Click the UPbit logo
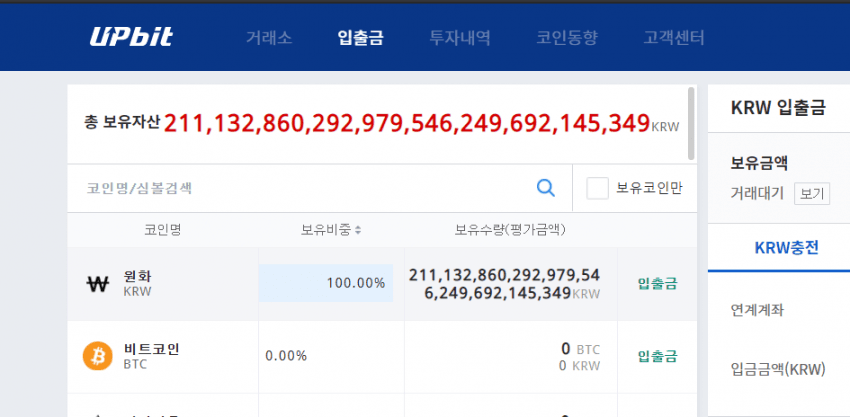 tap(131, 38)
